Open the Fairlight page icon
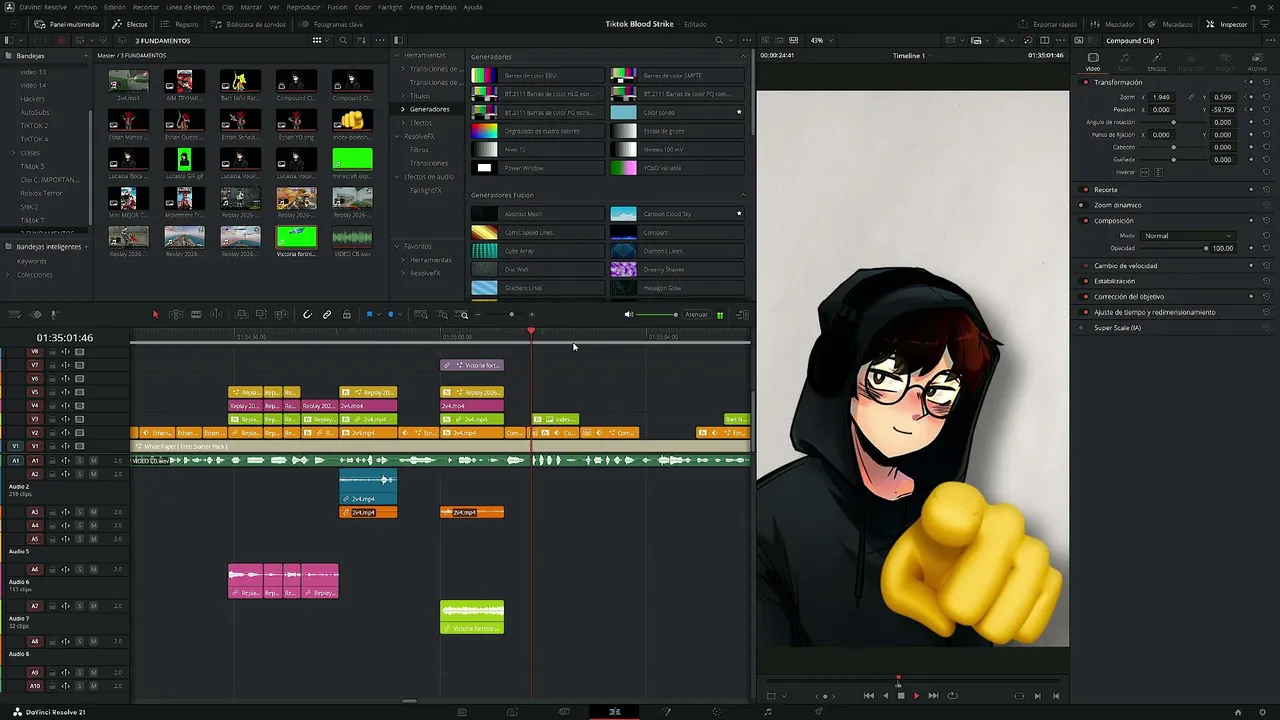 click(768, 712)
